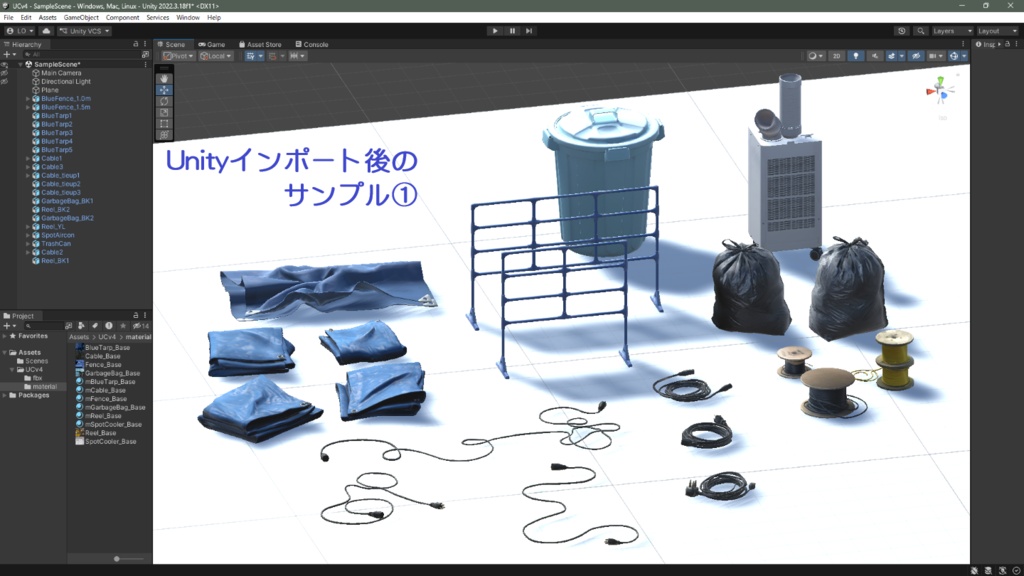Select the Unity VCS button
This screenshot has height=576, width=1024.
84,31
